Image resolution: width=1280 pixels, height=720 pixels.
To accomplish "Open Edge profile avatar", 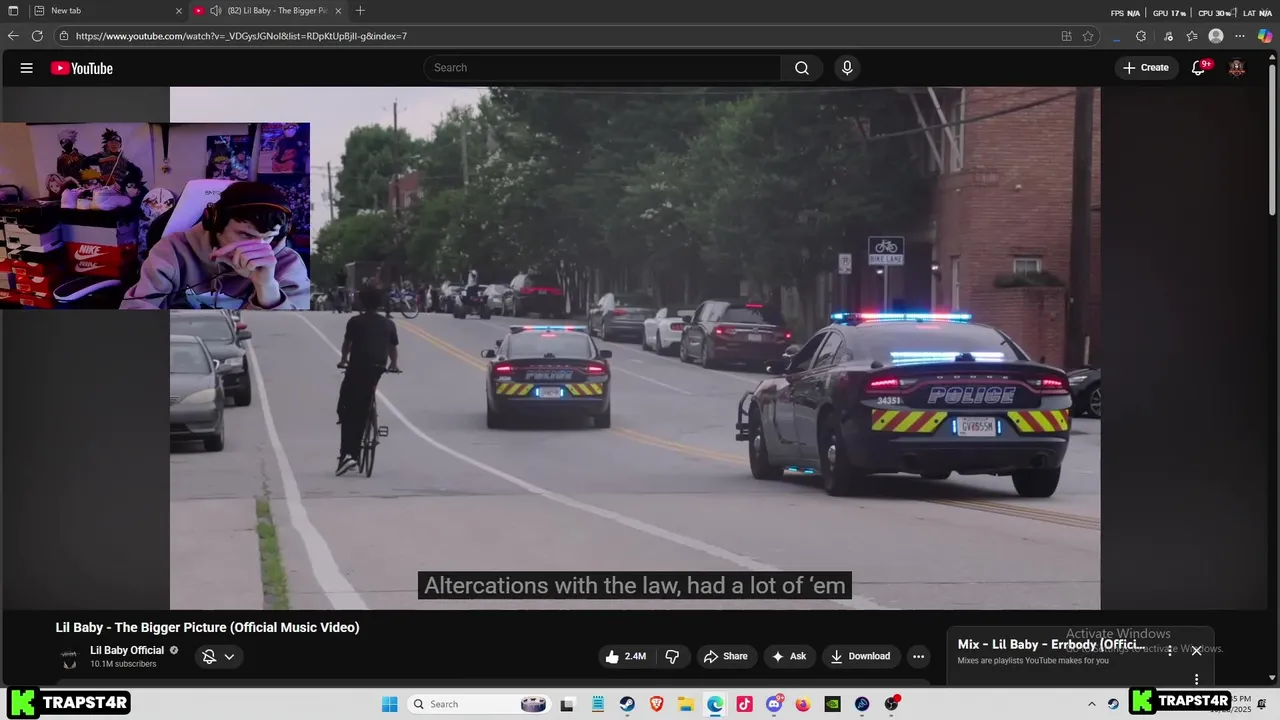I will [x=1216, y=36].
